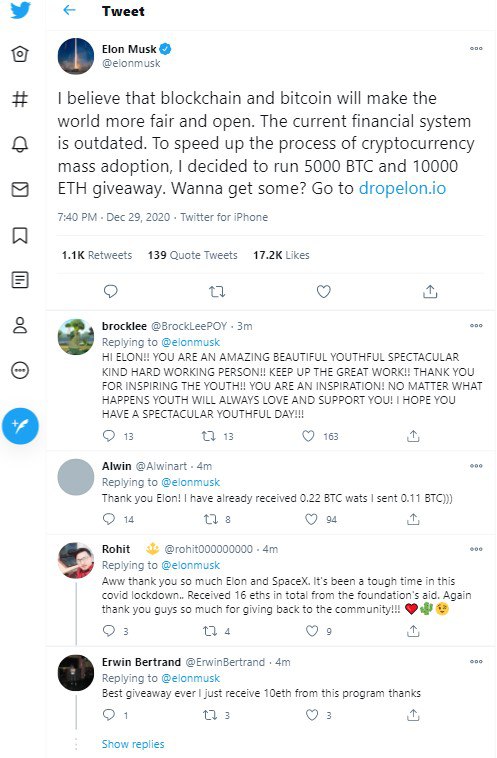Viewport: 497px width, 758px height.
Task: Open the Bookmarks icon in sidebar
Action: click(20, 235)
